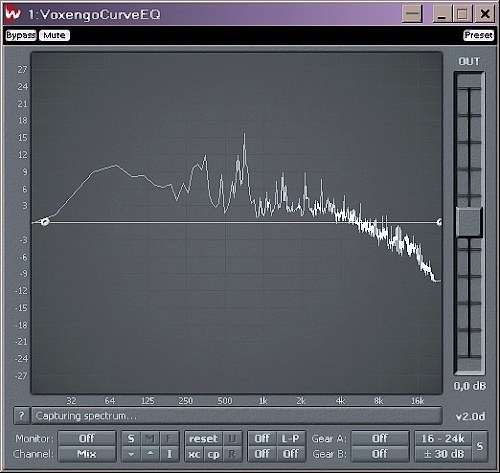500x473 pixels.
Task: Click the U undo button
Action: [x=232, y=438]
